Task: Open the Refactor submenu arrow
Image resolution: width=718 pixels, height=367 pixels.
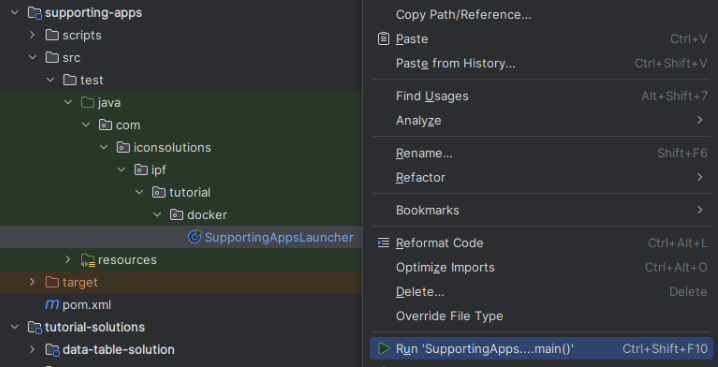Action: tap(699, 177)
